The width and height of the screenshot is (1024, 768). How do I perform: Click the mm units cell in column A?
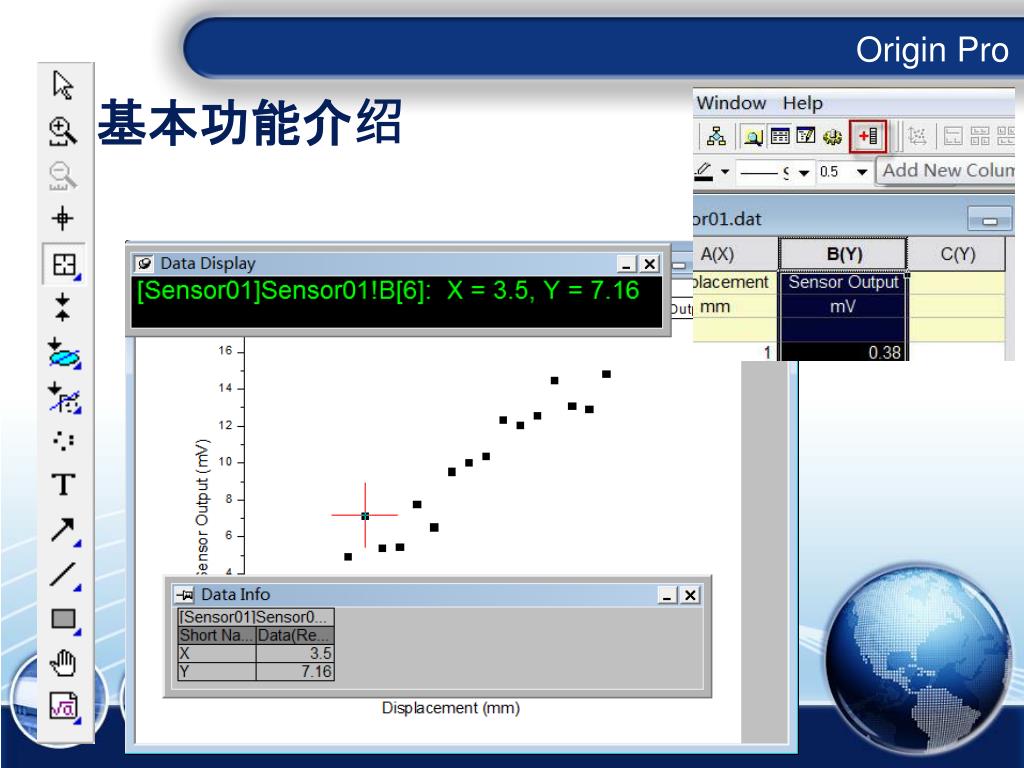[735, 306]
